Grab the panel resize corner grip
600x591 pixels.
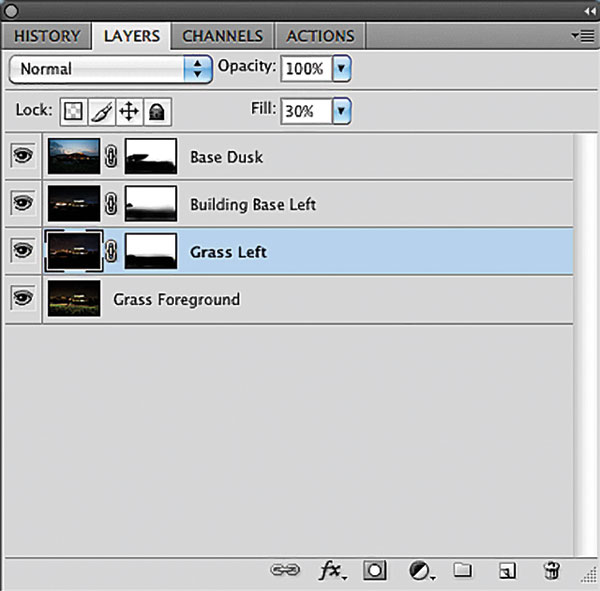pyautogui.click(x=589, y=575)
